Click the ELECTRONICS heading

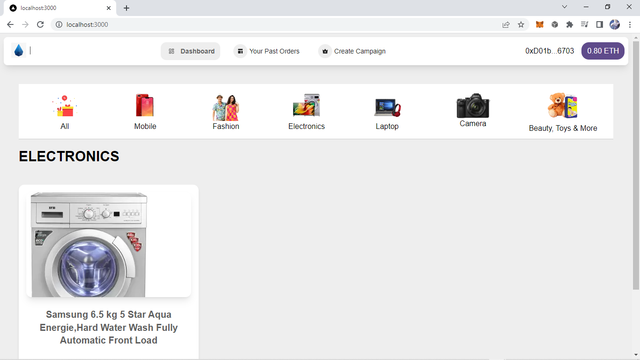(69, 156)
